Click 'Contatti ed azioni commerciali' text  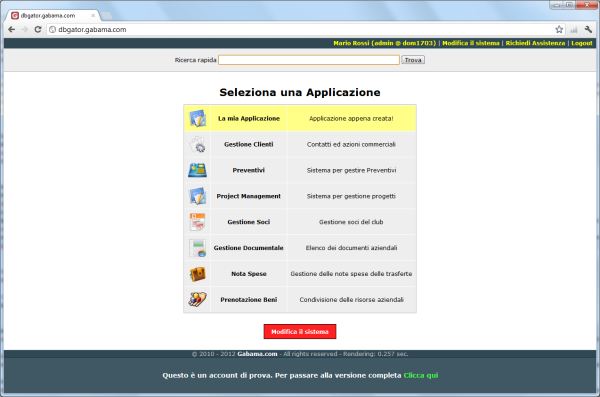click(x=351, y=144)
